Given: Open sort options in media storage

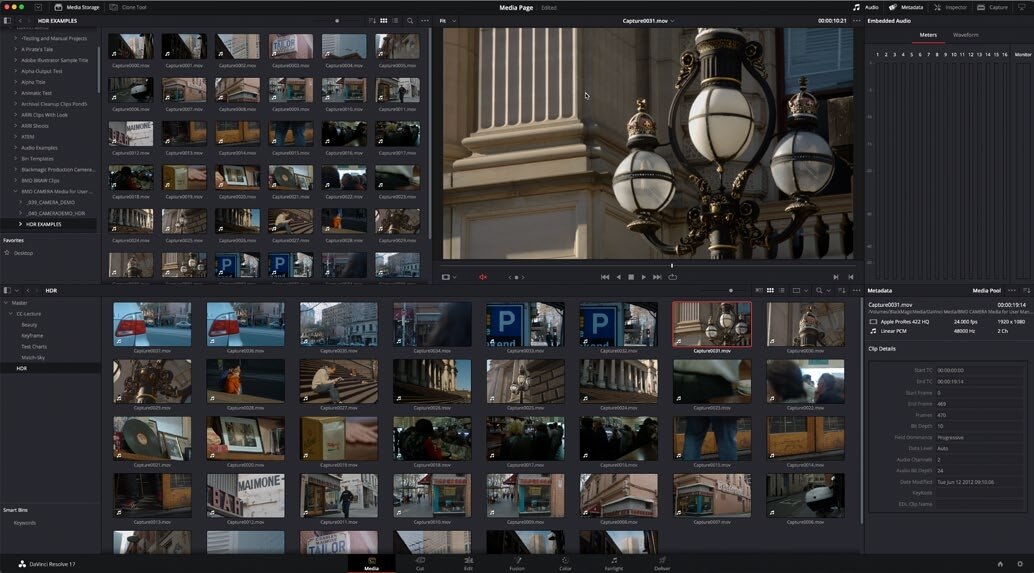Looking at the screenshot, I should click(372, 21).
